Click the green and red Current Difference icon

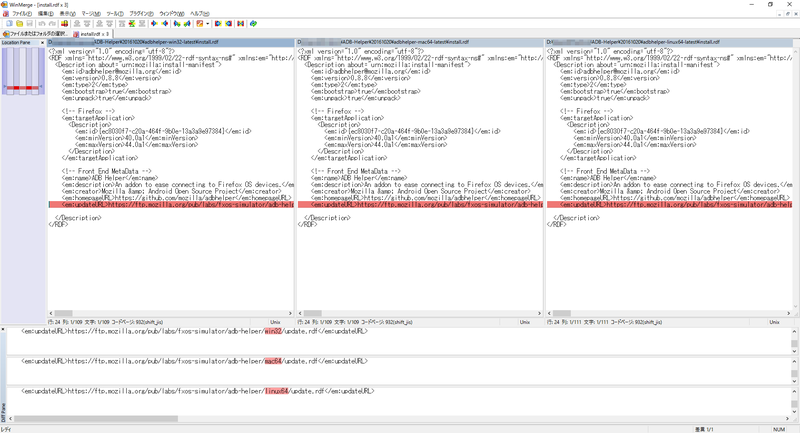tap(132, 23)
